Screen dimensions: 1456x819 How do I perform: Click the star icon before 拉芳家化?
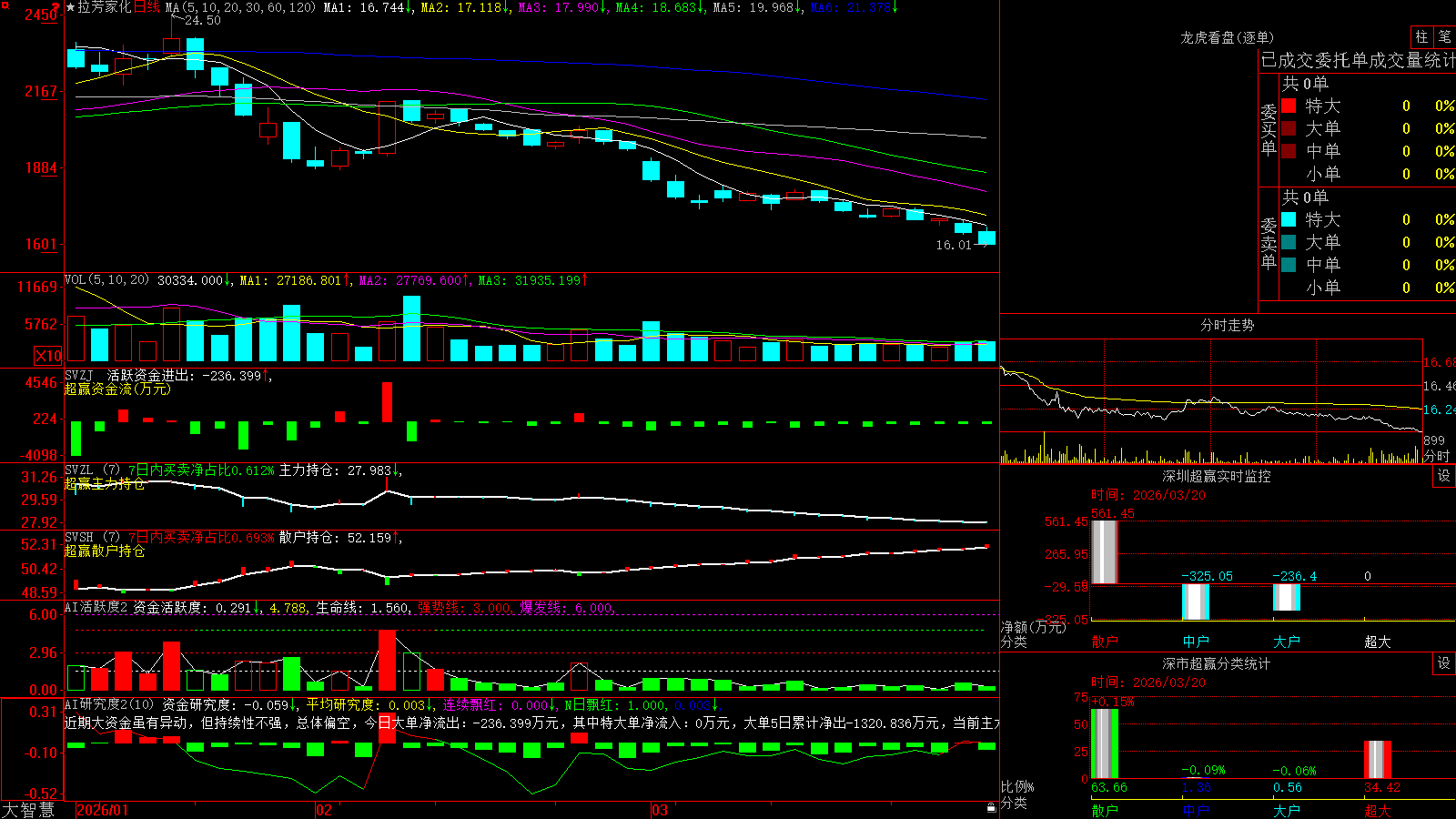pos(71,7)
